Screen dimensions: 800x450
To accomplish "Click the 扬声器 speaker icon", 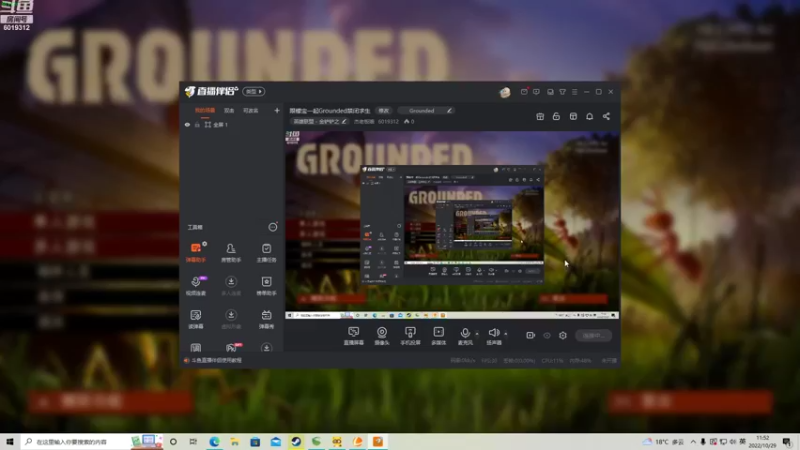I will pos(493,333).
